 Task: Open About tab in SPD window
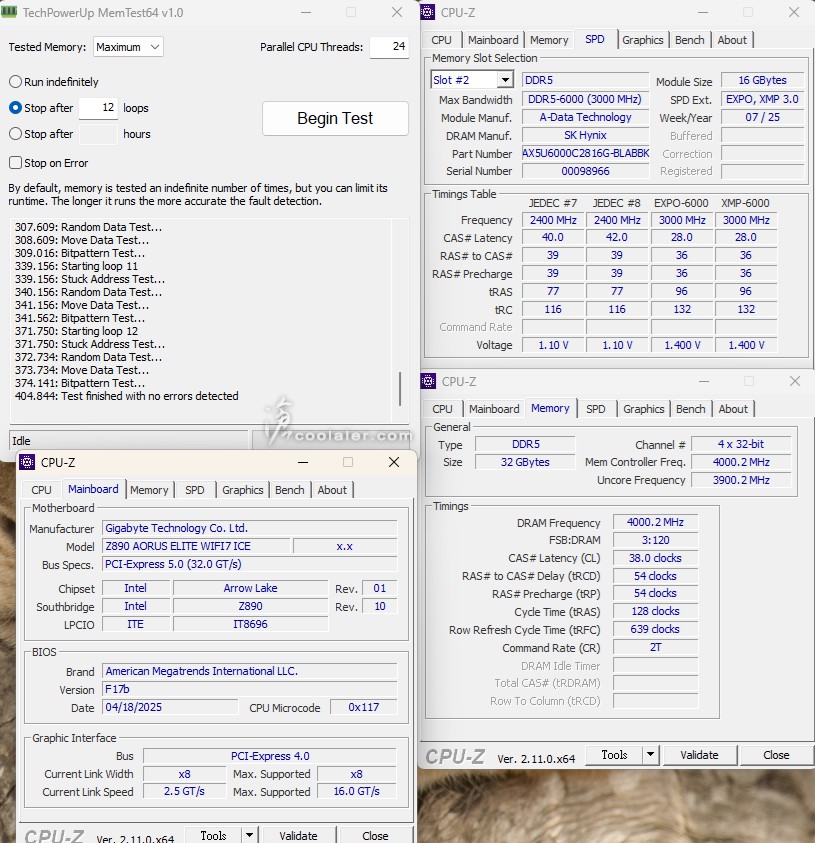(732, 40)
